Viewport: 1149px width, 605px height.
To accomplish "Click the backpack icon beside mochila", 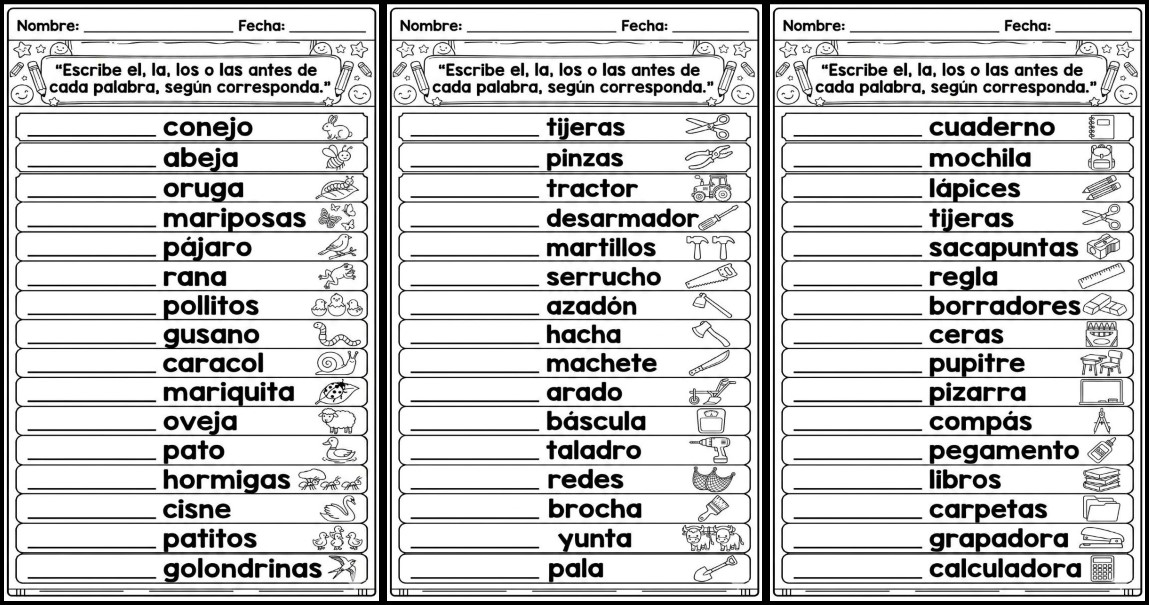I will pyautogui.click(x=1099, y=157).
